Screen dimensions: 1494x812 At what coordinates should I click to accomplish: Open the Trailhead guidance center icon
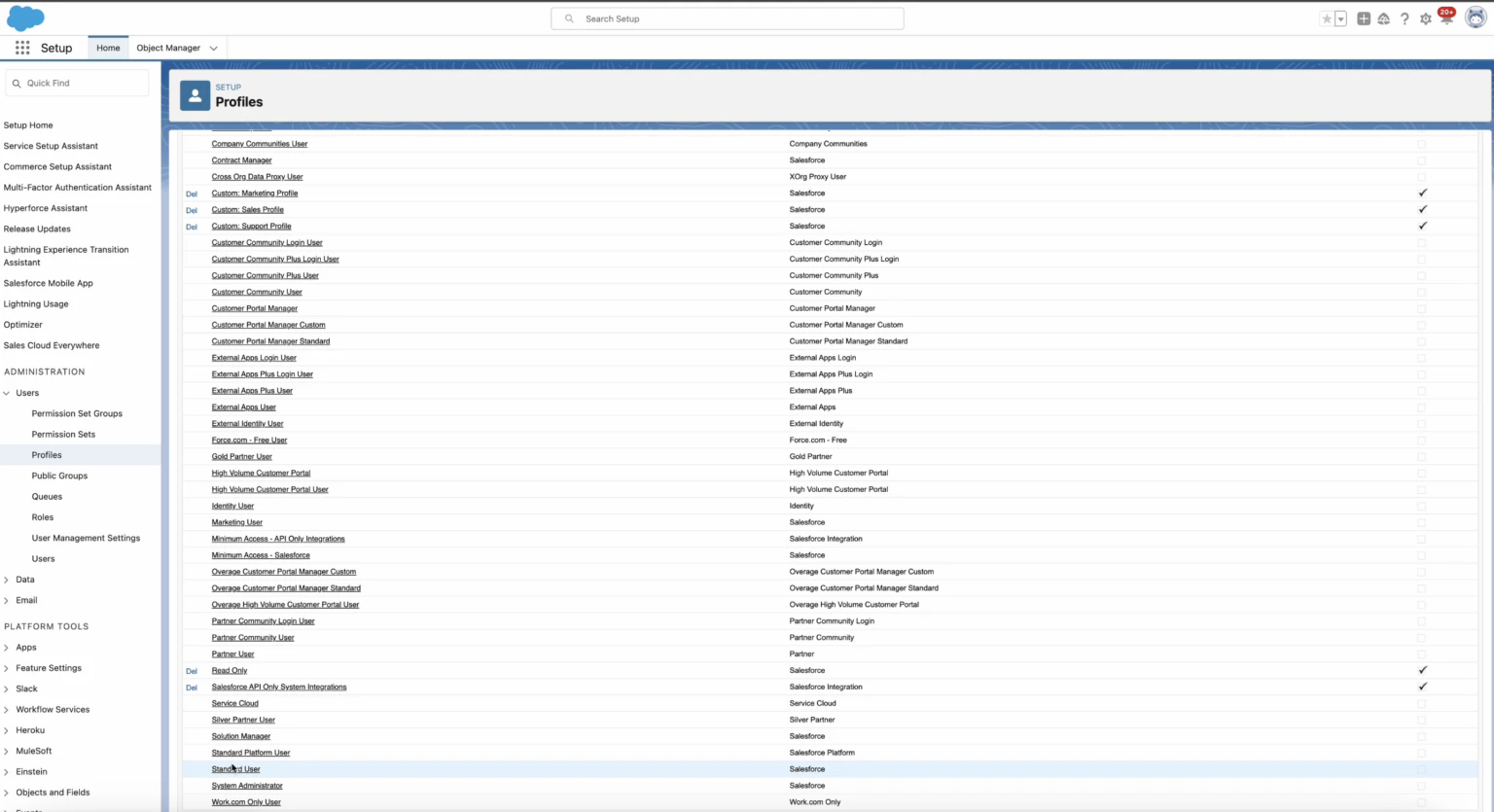[1383, 18]
